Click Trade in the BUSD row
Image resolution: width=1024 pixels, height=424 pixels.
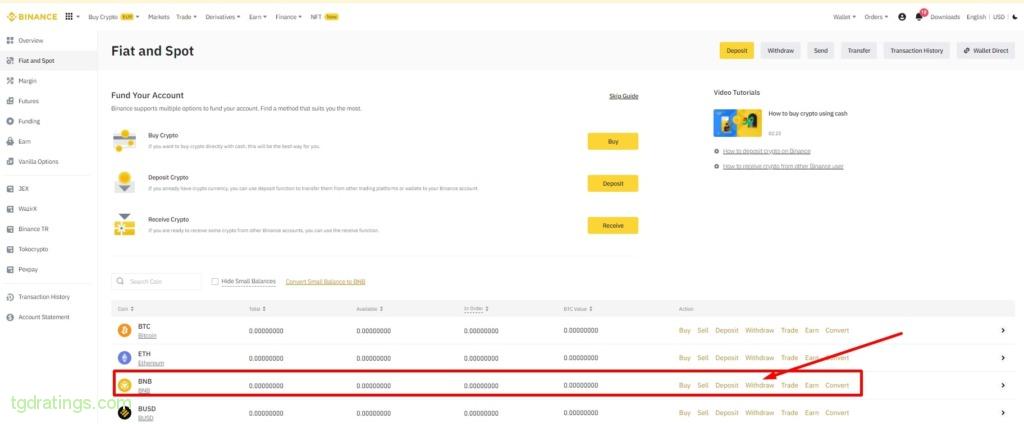(x=790, y=413)
